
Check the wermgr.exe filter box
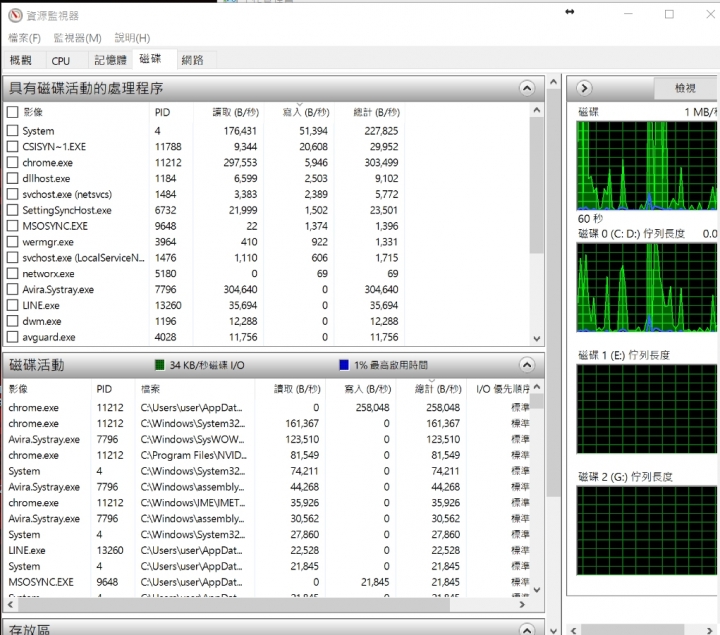(x=13, y=242)
